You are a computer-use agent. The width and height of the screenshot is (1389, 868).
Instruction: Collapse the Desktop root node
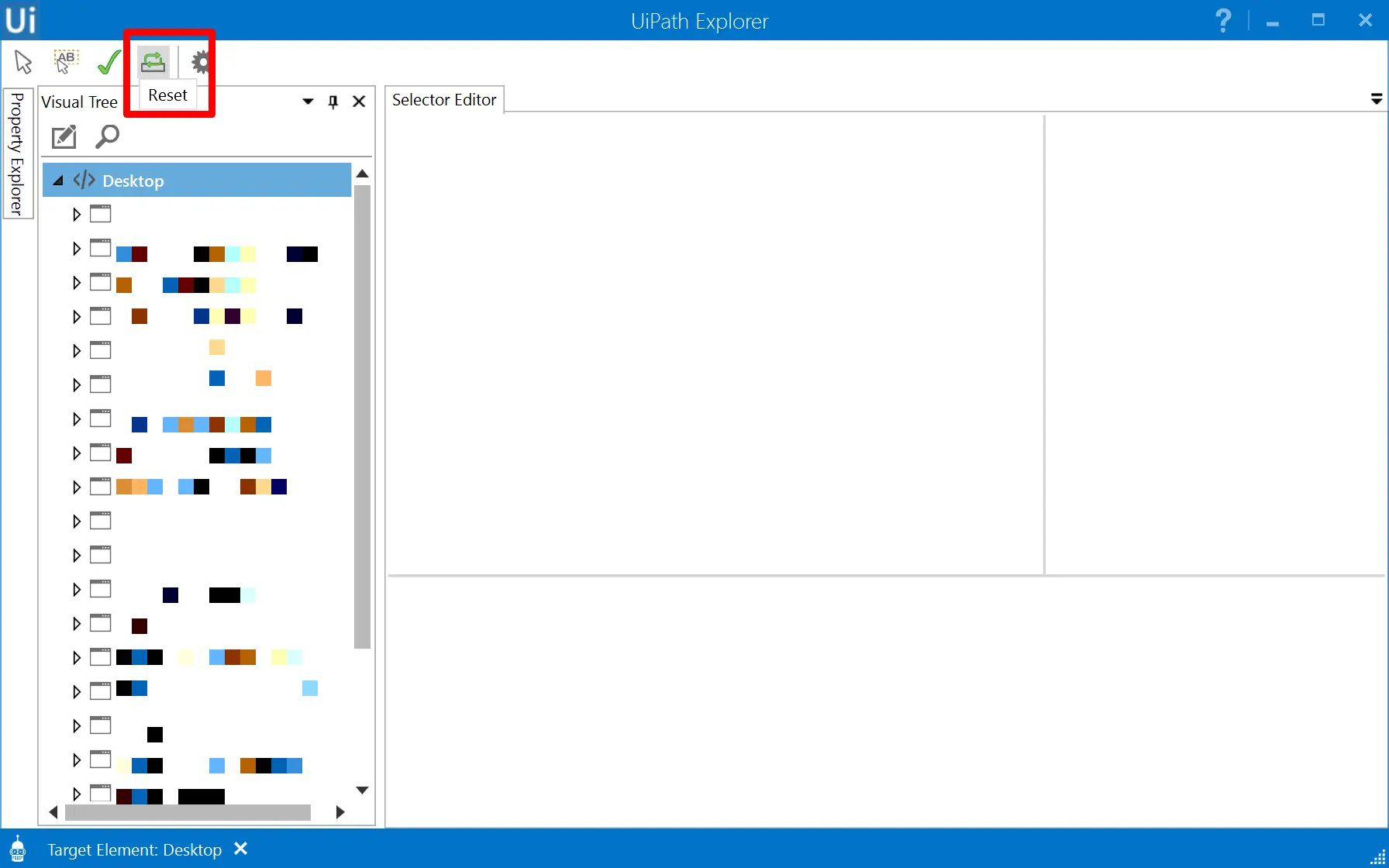(x=58, y=181)
